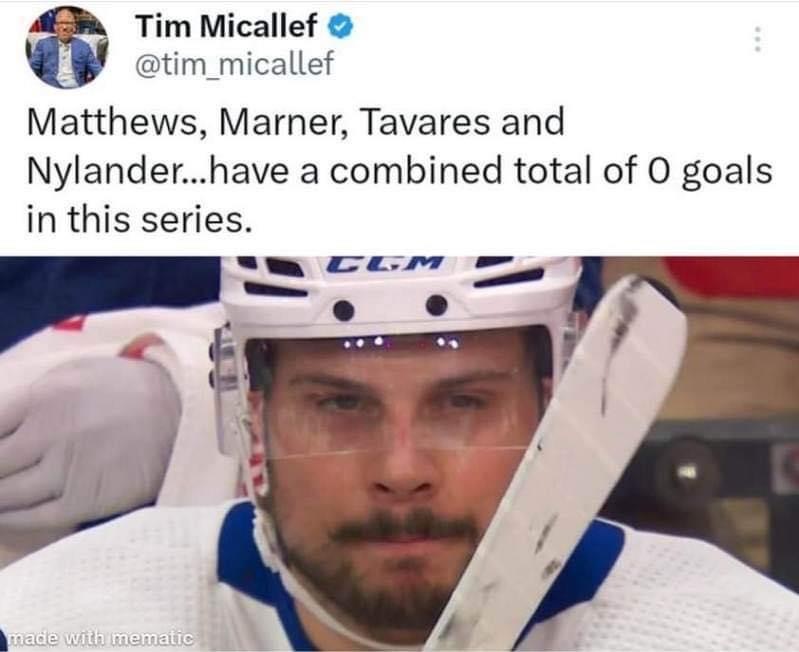This screenshot has width=799, height=652.
Task: Click the phrase in this series
Action: (139, 220)
